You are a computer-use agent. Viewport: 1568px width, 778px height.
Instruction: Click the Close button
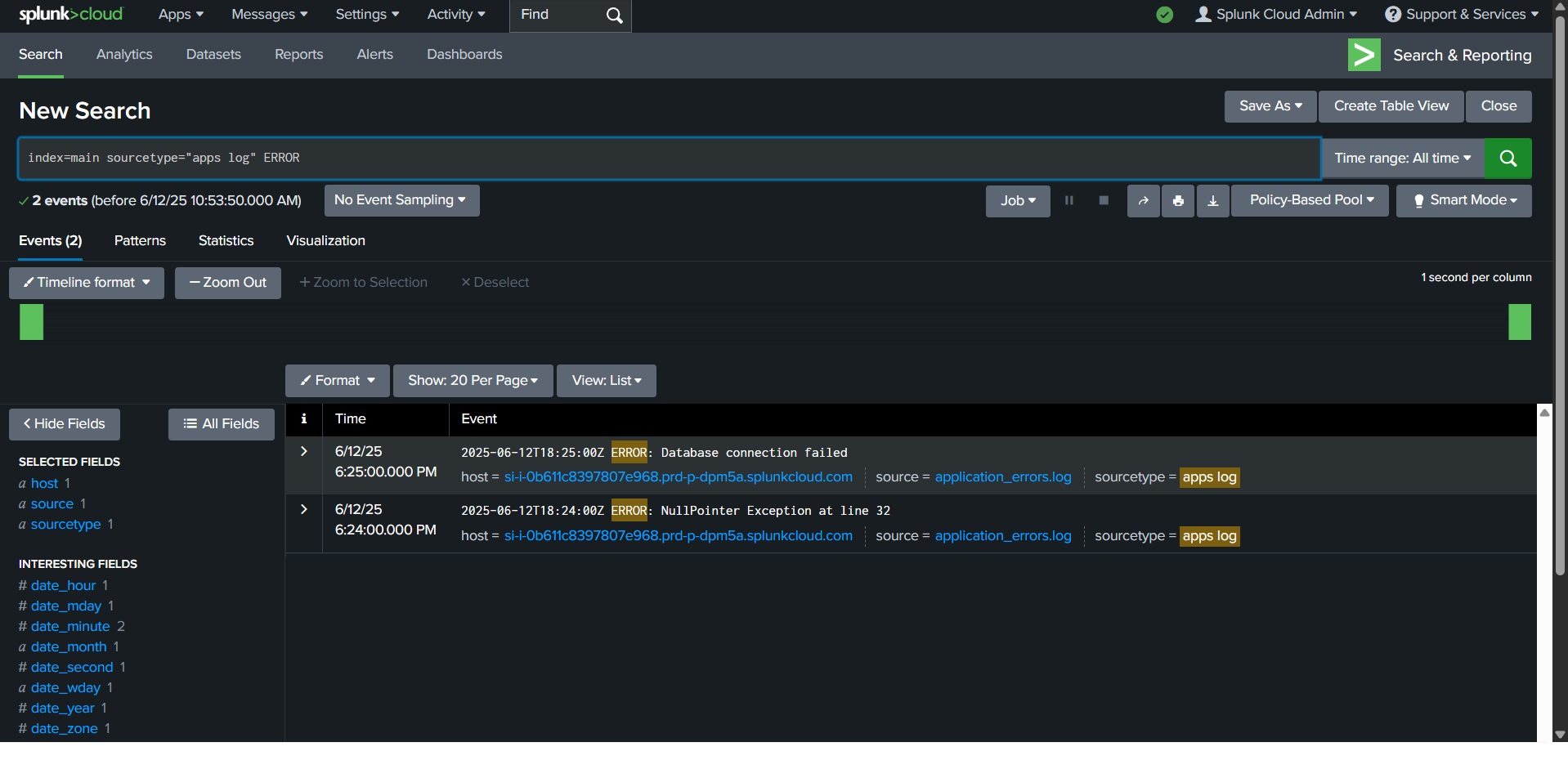[1499, 106]
